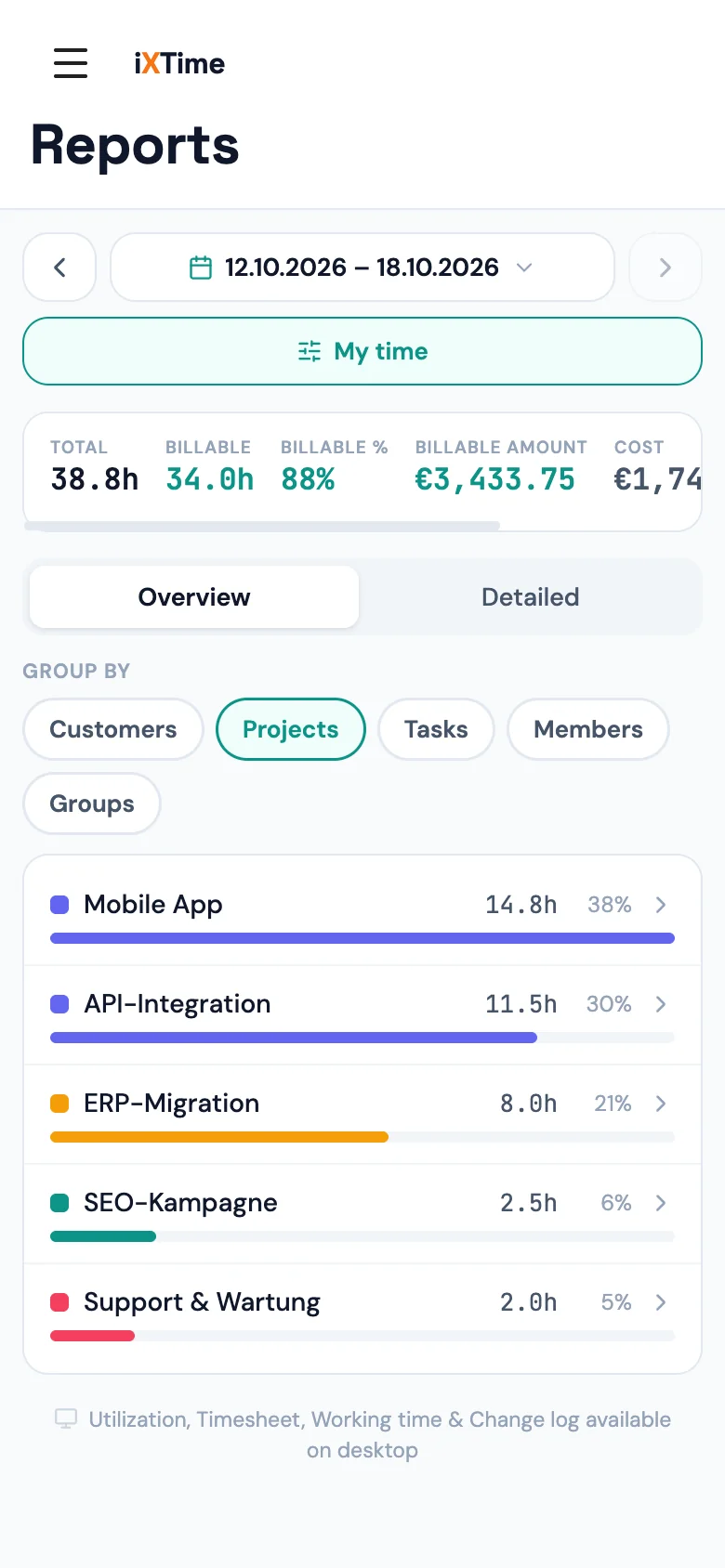Image resolution: width=725 pixels, height=1568 pixels.
Task: Click the BILLABLE value 34.0h
Action: (x=210, y=479)
